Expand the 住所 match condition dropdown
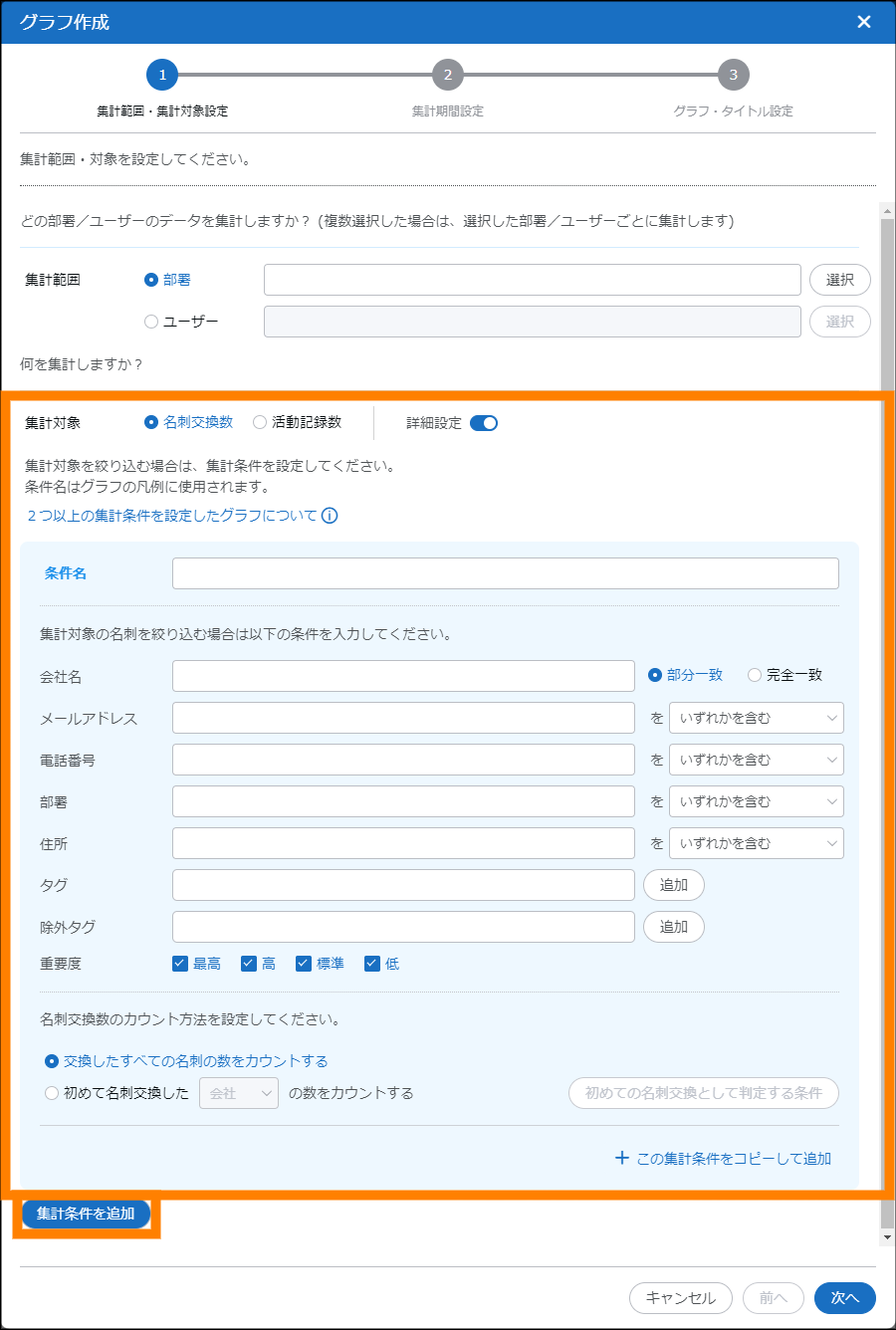Viewport: 896px width, 1330px height. [x=757, y=843]
